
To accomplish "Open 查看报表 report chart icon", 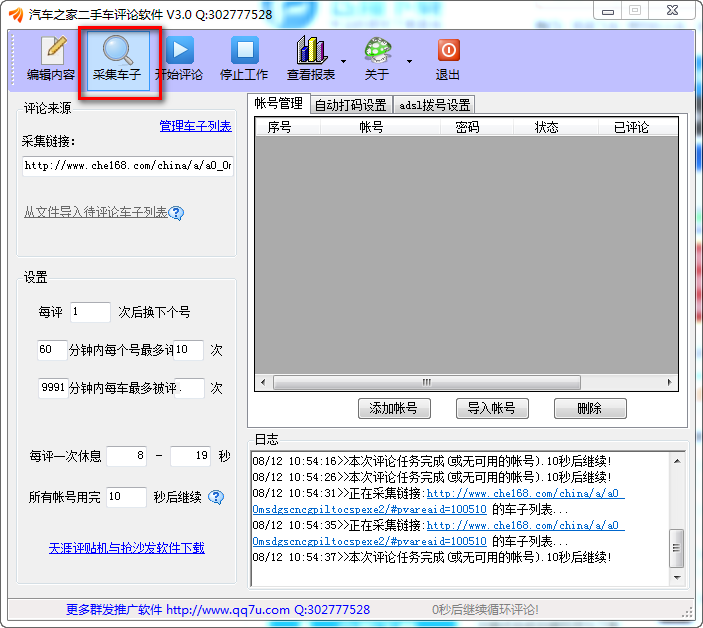I will point(311,59).
